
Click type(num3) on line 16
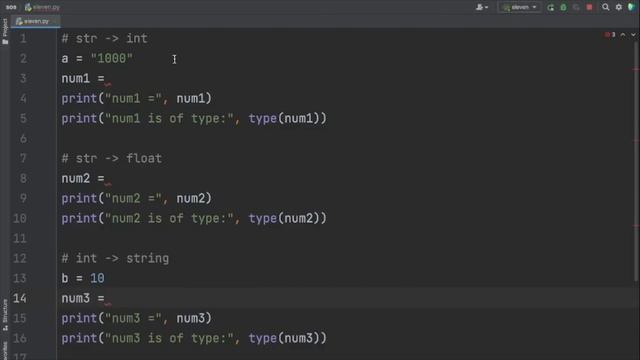click(x=284, y=339)
